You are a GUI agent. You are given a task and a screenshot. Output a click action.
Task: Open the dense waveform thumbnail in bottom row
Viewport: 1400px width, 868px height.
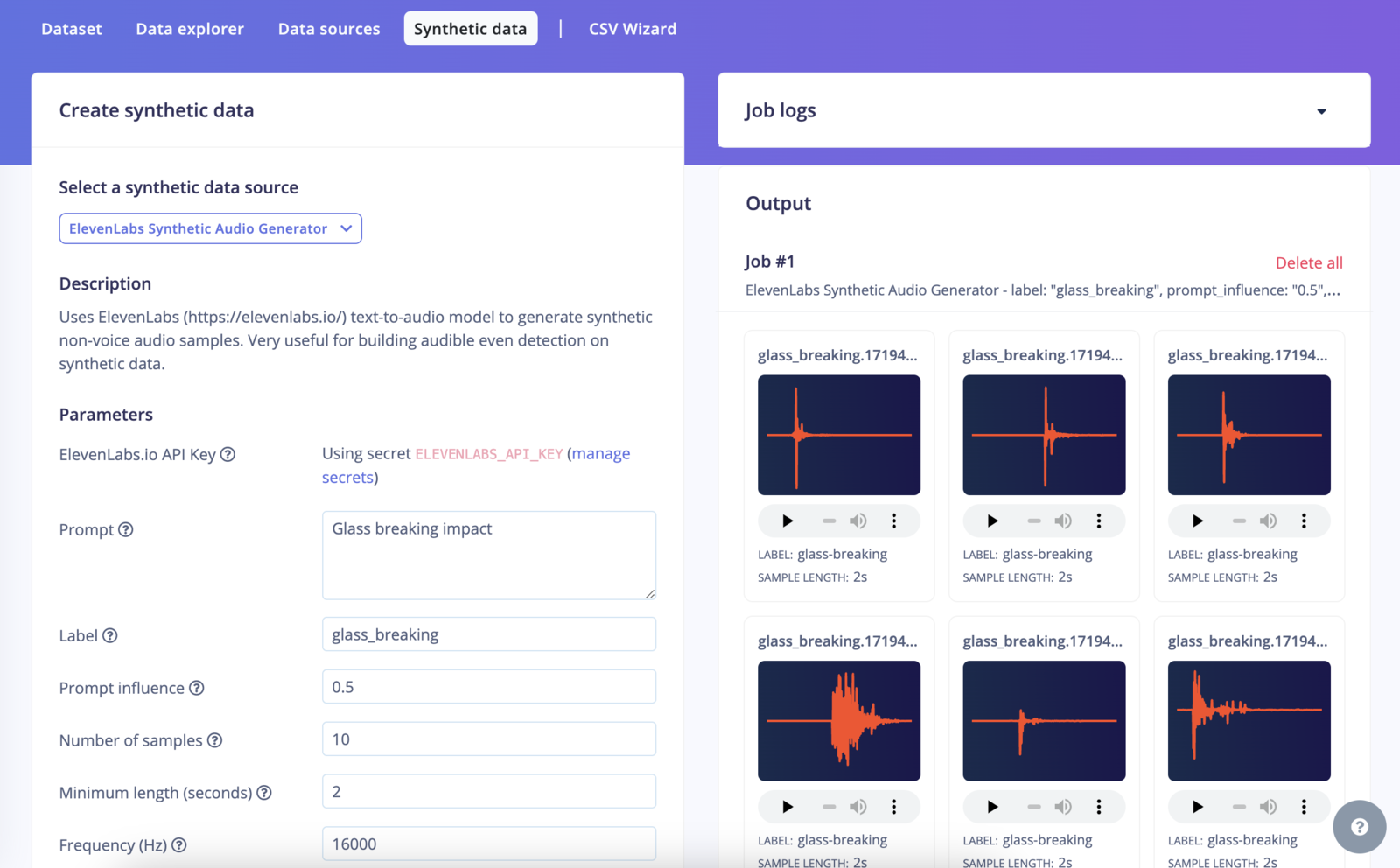[839, 721]
